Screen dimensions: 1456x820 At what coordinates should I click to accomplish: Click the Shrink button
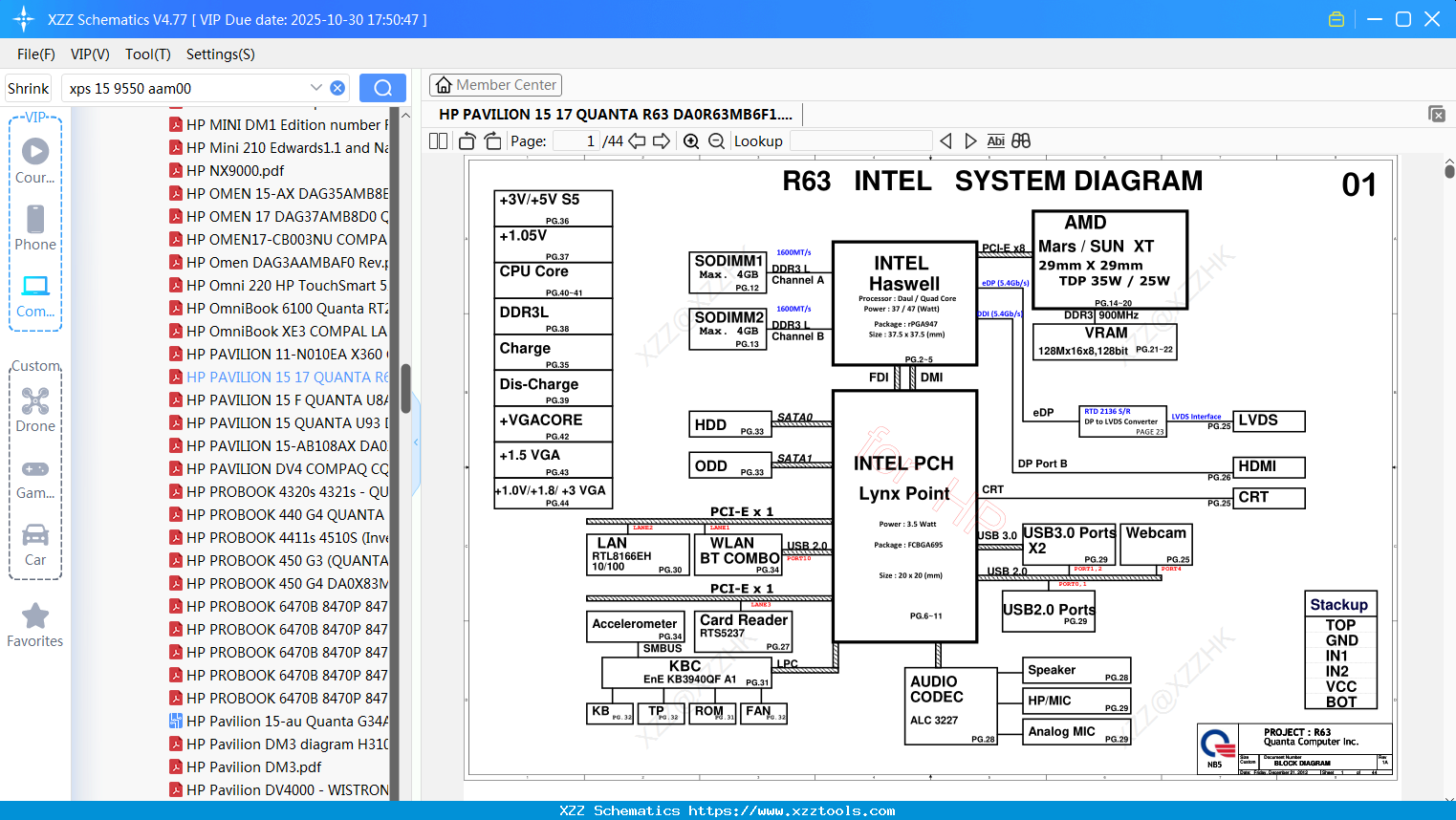[28, 88]
